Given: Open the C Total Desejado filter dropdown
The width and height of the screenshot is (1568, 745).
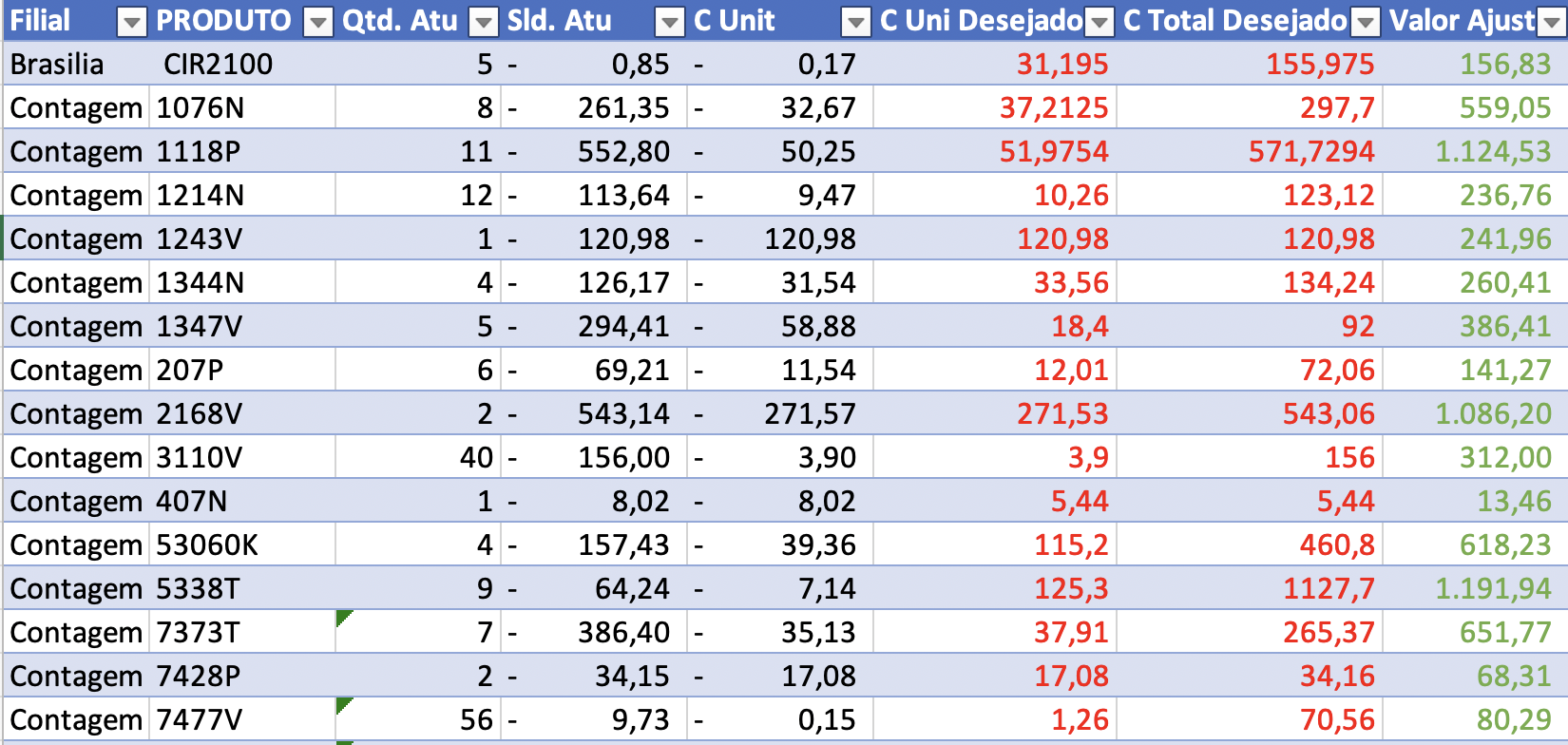Looking at the screenshot, I should (x=1367, y=22).
